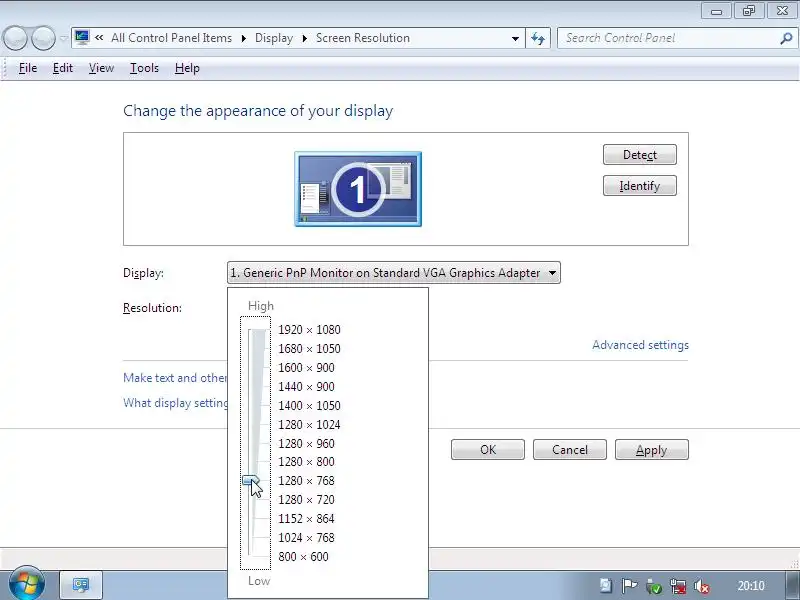Screen dimensions: 800x600
Task: Choose 1280 × 720 resolution
Action: 306,499
